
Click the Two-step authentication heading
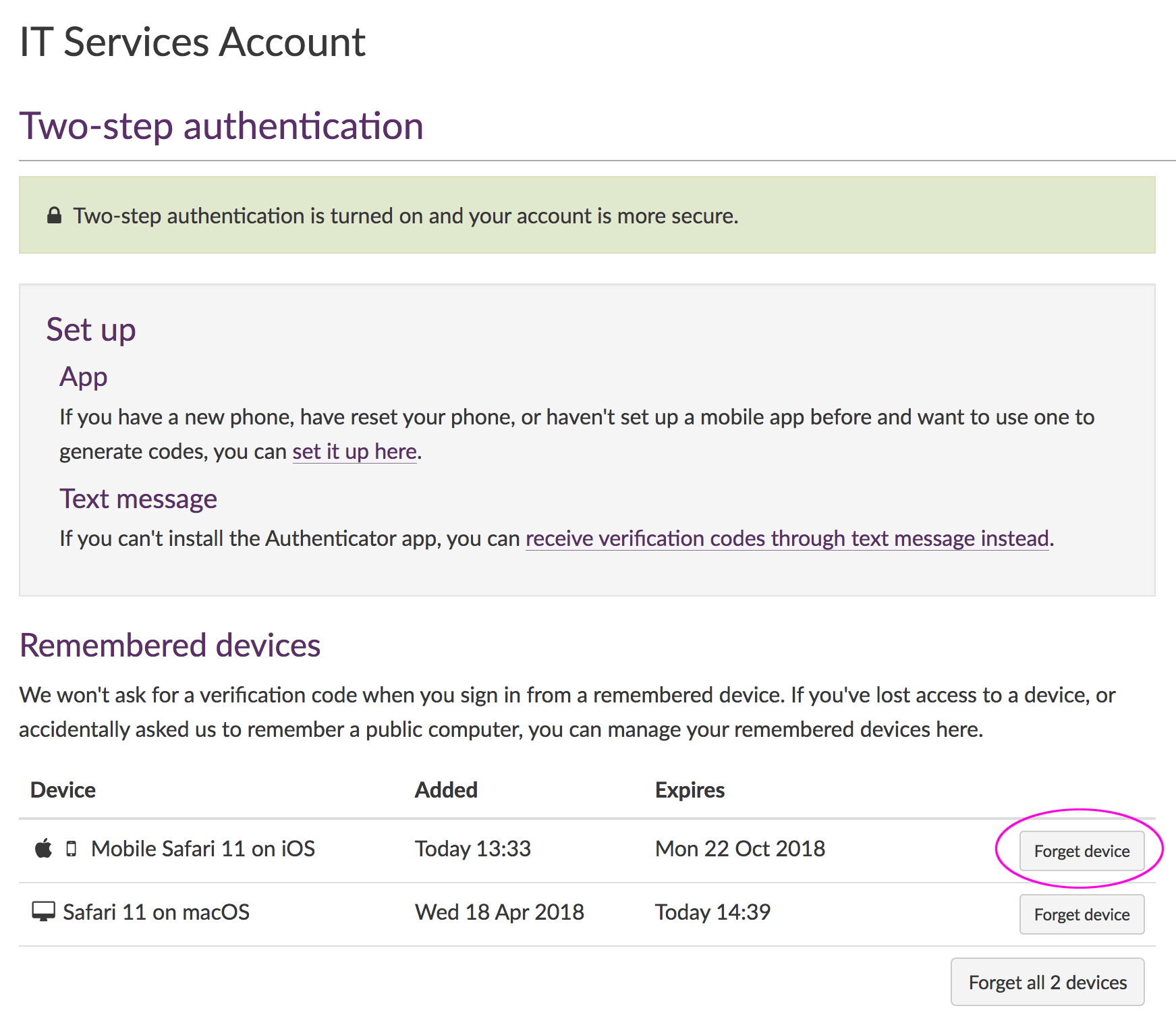click(221, 126)
